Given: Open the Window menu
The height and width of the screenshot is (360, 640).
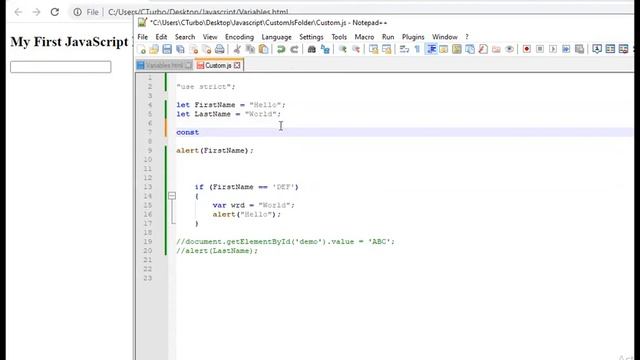Looking at the screenshot, I should 444,37.
